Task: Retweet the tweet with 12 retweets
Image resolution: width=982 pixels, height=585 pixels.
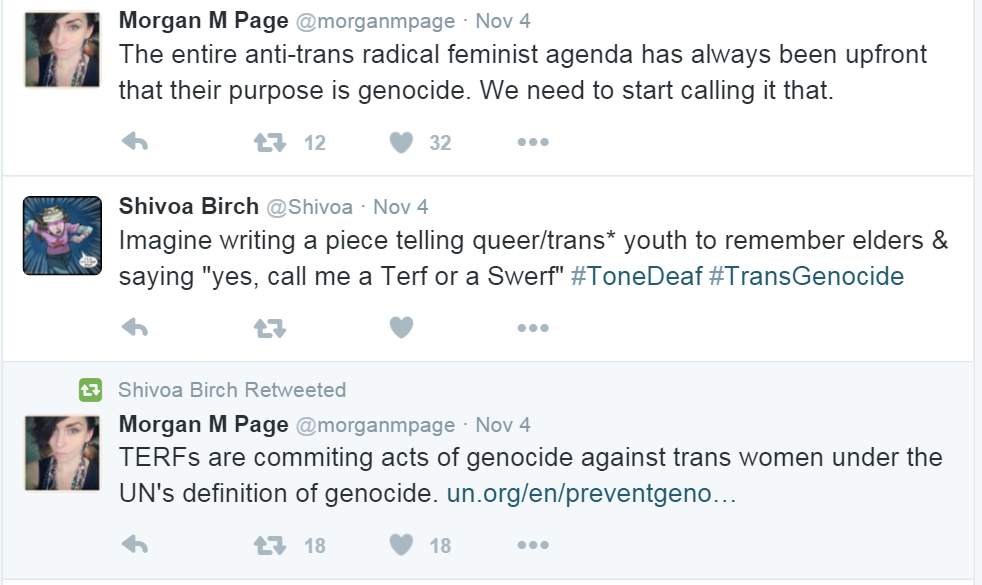Action: click(x=269, y=143)
